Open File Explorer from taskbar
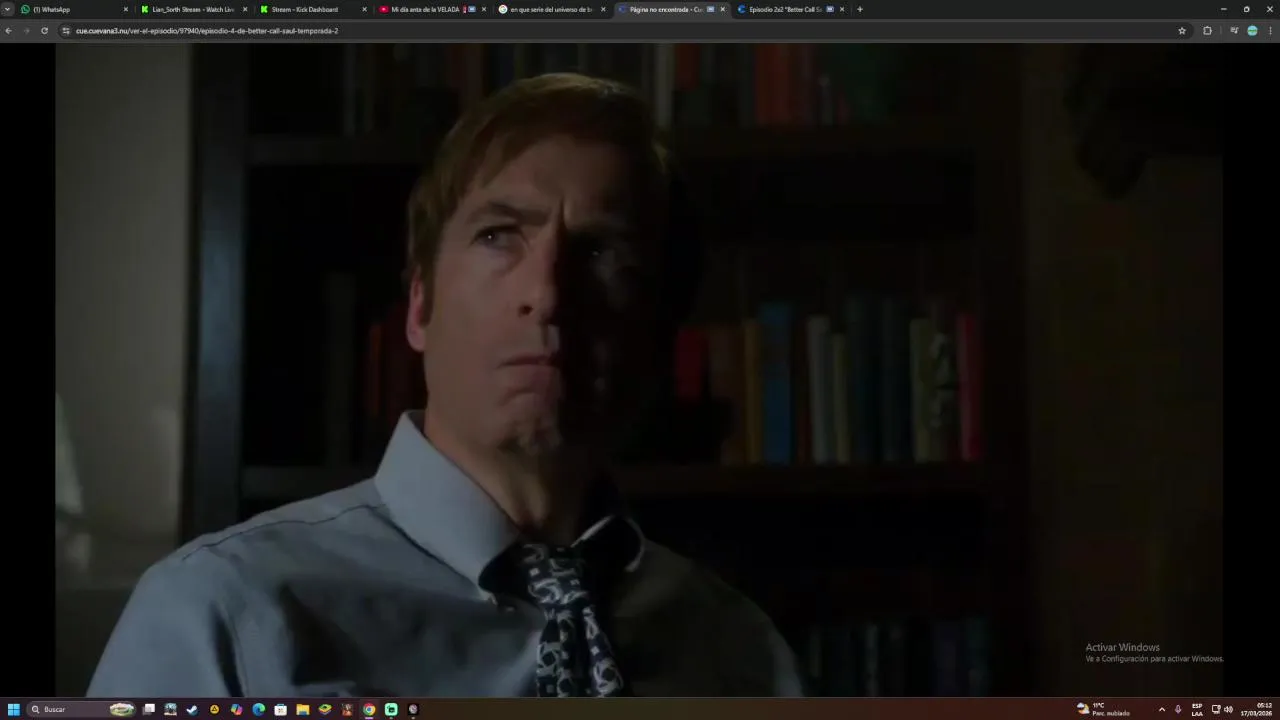The height and width of the screenshot is (720, 1280). tap(302, 709)
